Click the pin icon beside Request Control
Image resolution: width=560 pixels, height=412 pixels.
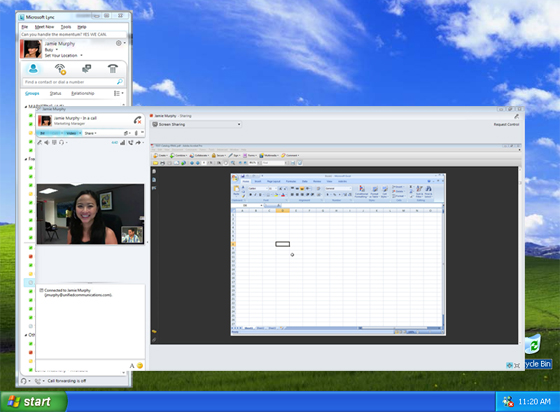pos(516,116)
